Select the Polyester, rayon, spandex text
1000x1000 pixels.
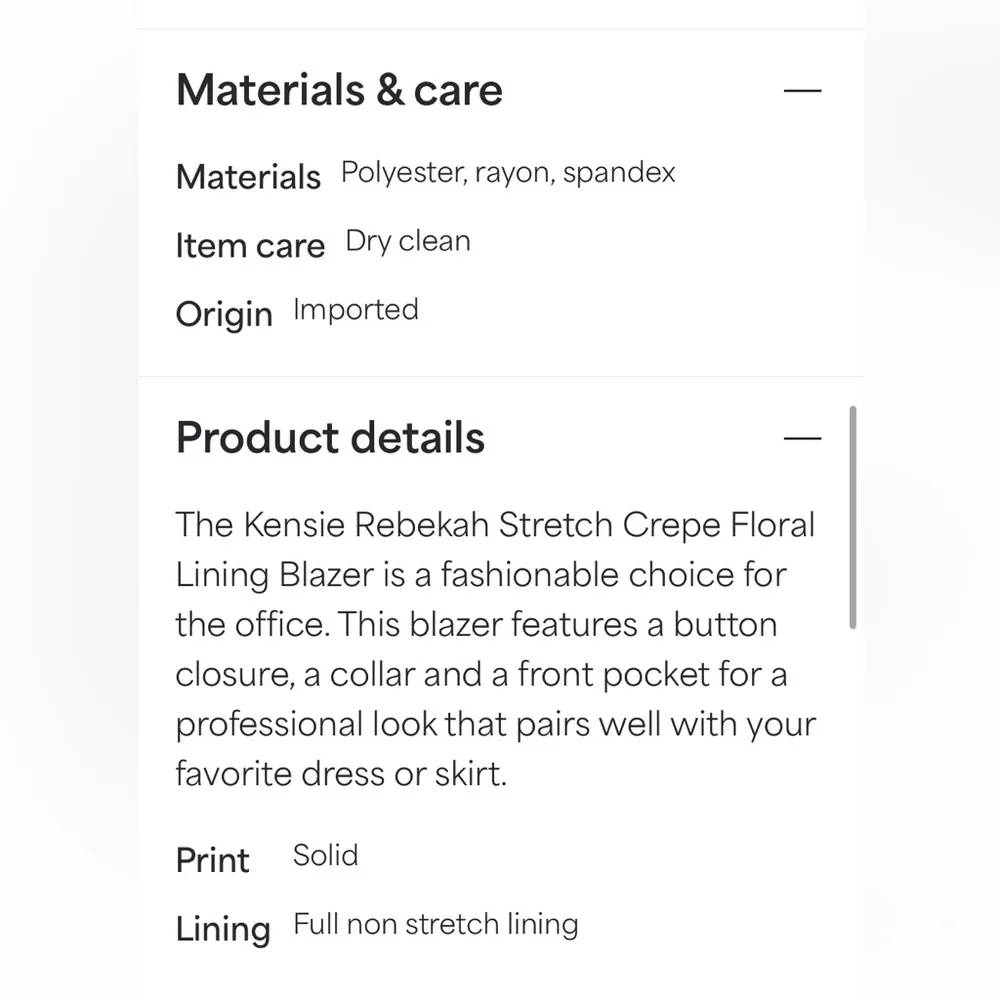click(508, 173)
